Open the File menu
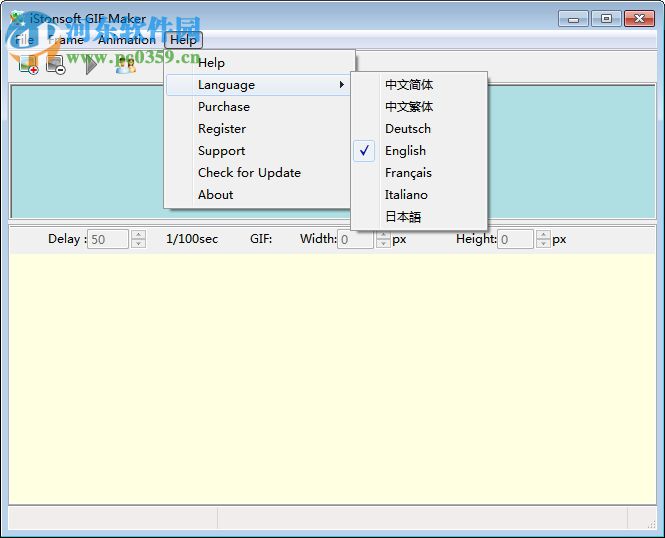The height and width of the screenshot is (538, 665). 24,40
